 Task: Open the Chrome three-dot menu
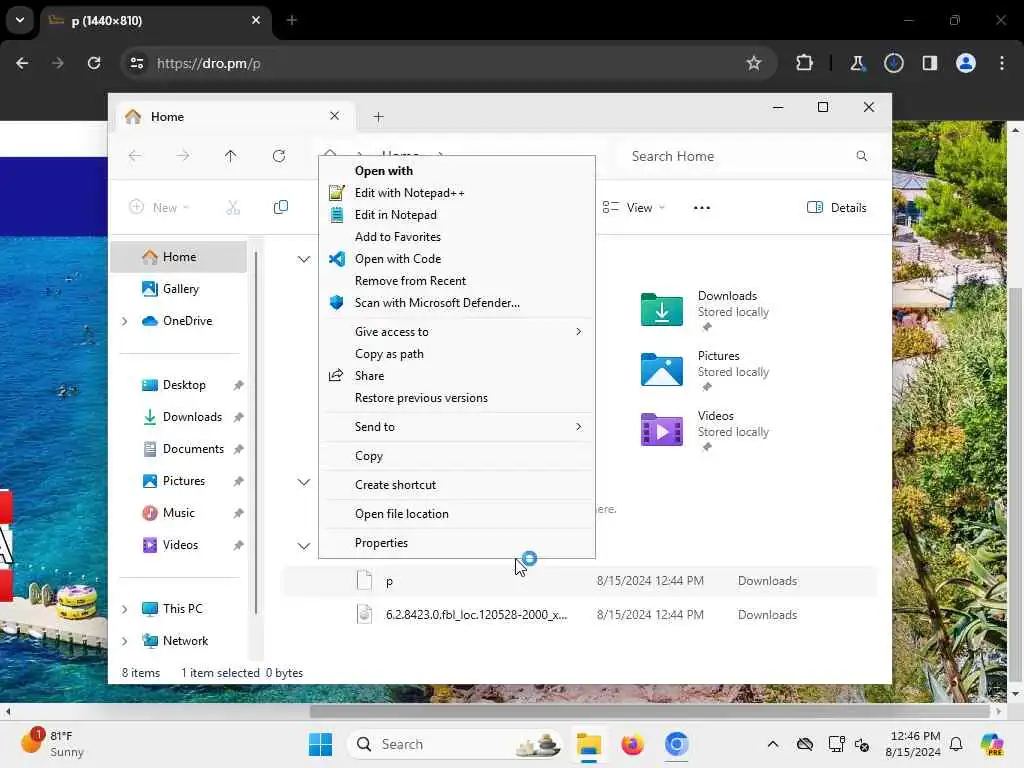point(1002,63)
